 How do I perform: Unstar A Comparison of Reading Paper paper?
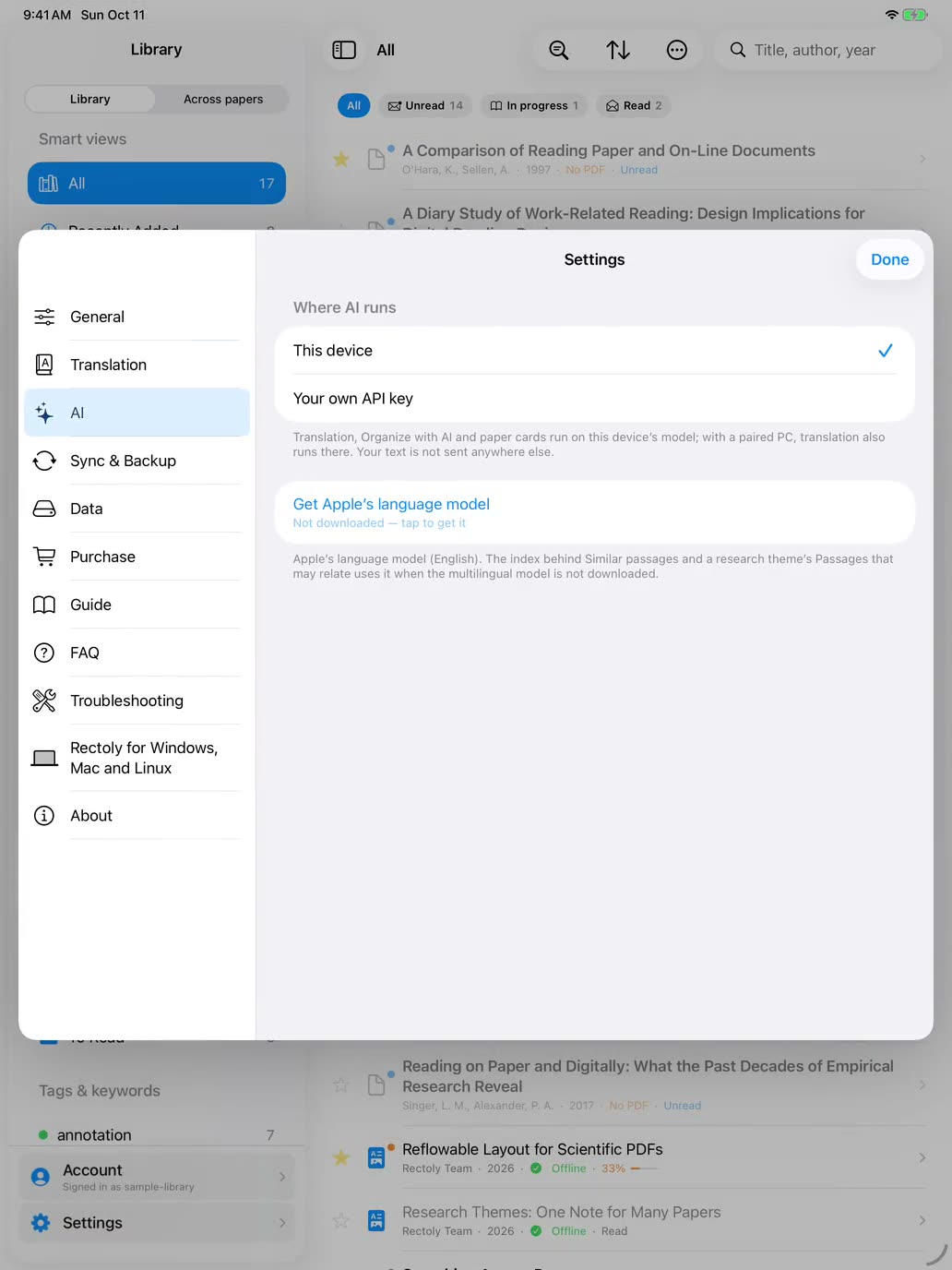coord(341,160)
